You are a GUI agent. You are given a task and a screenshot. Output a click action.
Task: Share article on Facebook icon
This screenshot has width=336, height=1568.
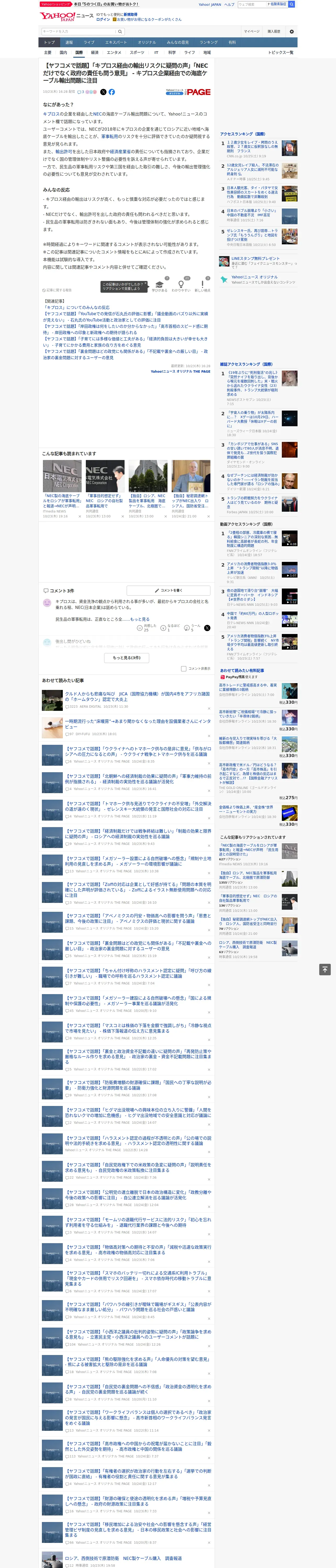[x=111, y=92]
